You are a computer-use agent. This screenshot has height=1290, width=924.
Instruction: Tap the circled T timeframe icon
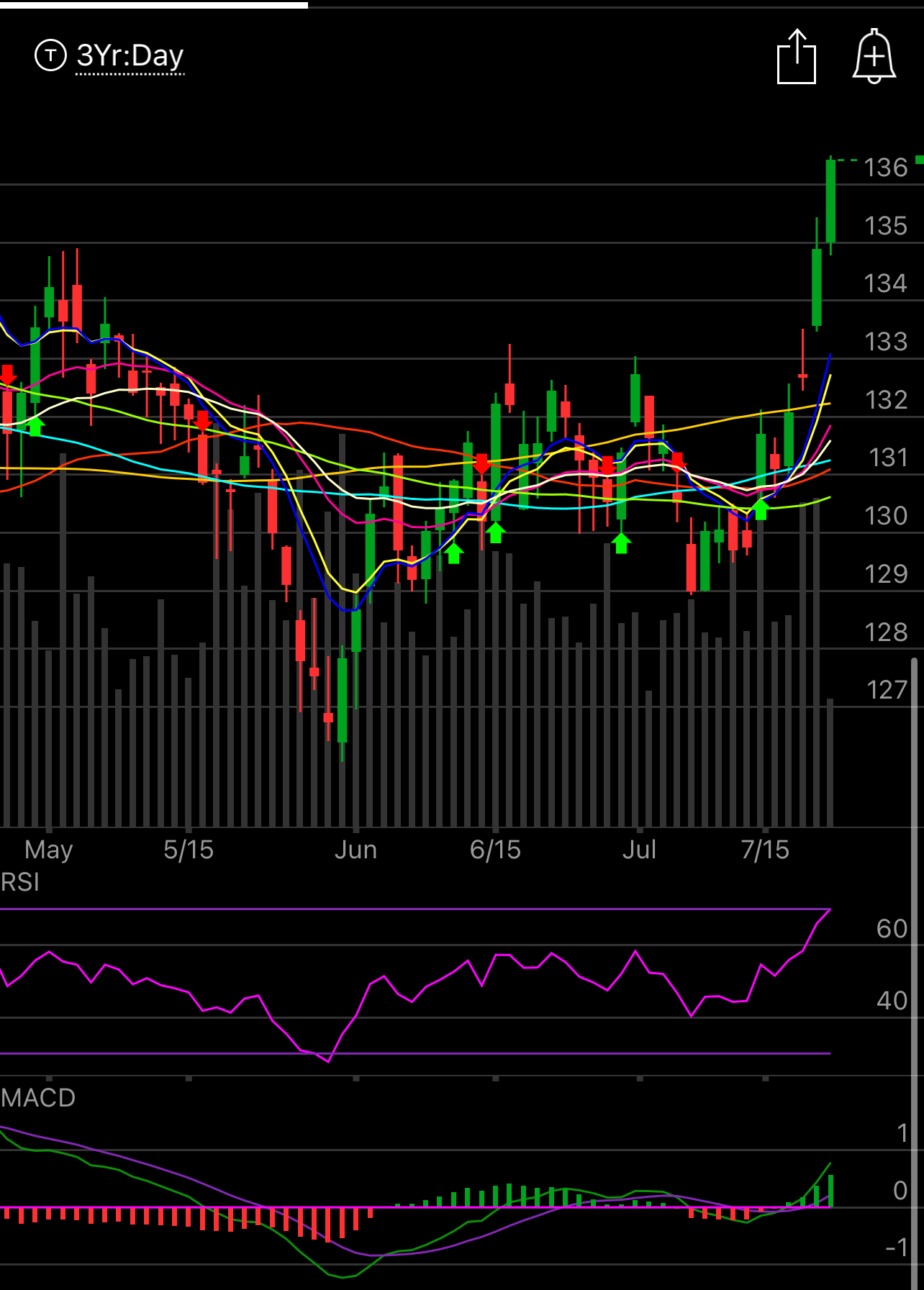click(x=50, y=55)
